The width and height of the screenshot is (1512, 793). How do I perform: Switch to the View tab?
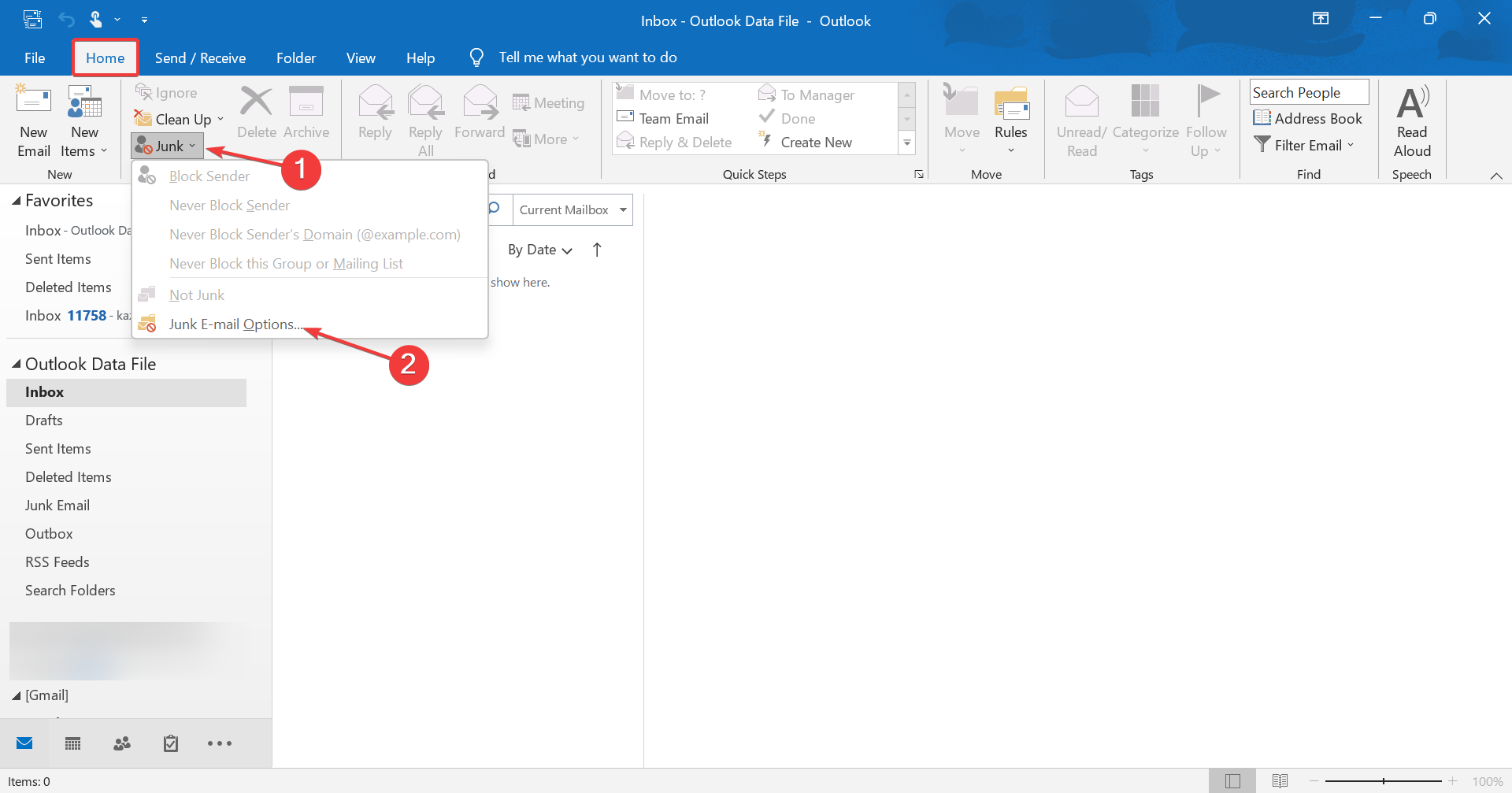tap(361, 57)
